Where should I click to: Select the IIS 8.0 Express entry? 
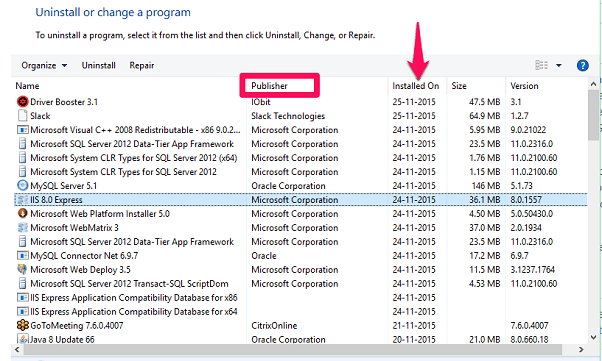click(56, 200)
